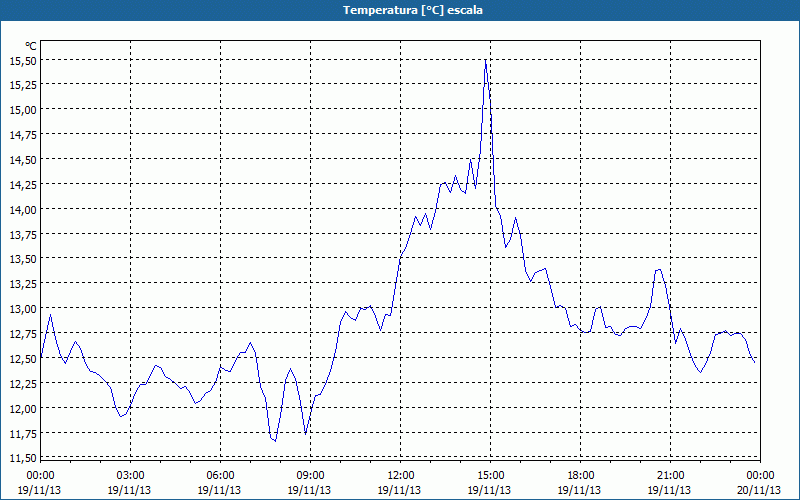Click the 'Temperatura [°C] escala' title bar
The image size is (800, 500).
coord(400,10)
